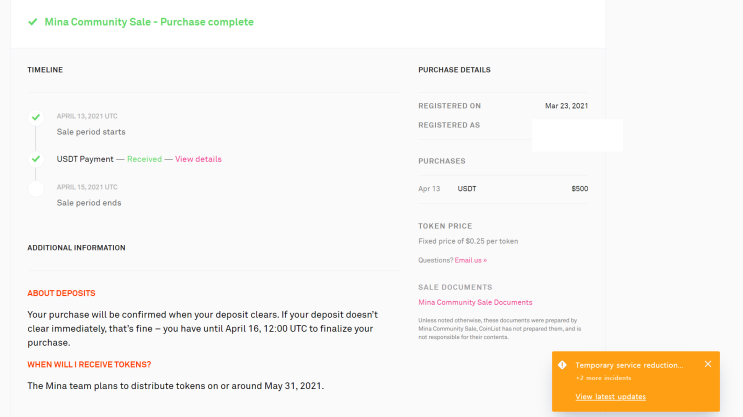Click the TOKEN PRICE label

(445, 226)
